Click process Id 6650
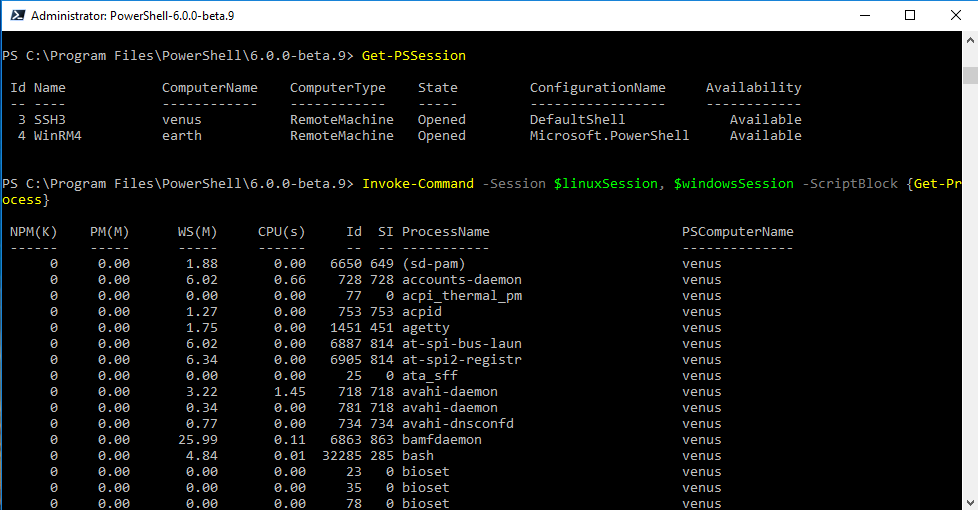Screen dimensions: 978x510 [x=346, y=264]
